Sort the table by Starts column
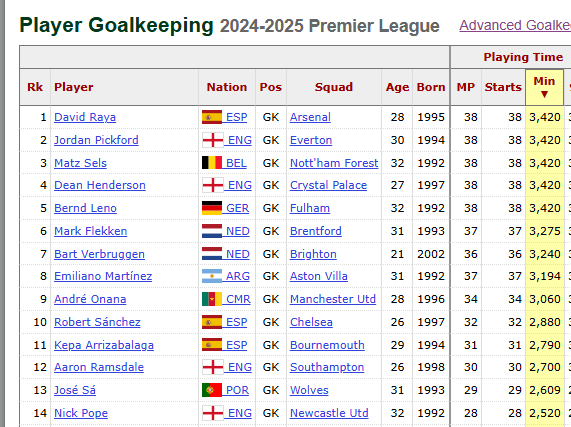 pyautogui.click(x=503, y=87)
